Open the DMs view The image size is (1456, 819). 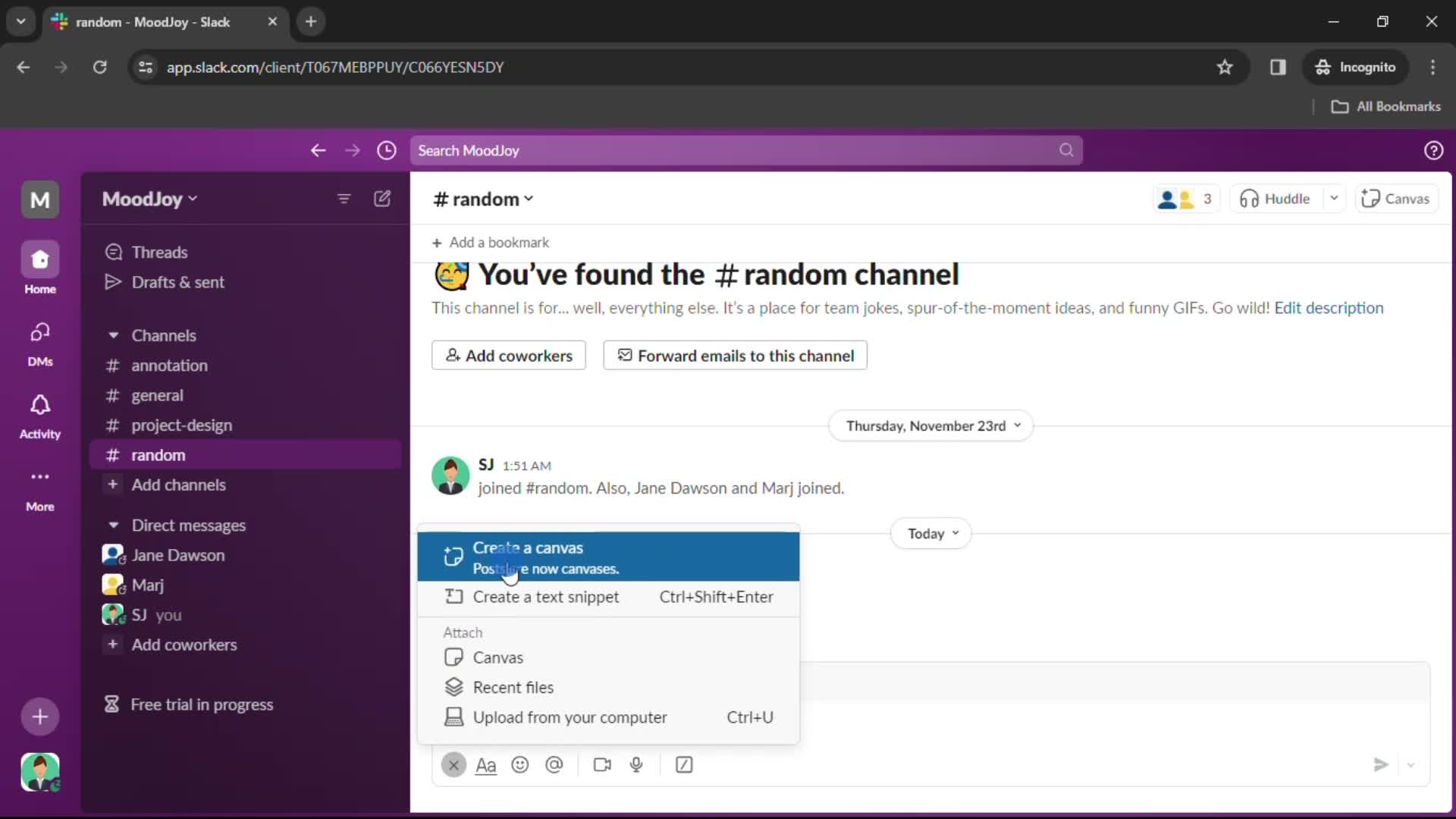(x=39, y=343)
